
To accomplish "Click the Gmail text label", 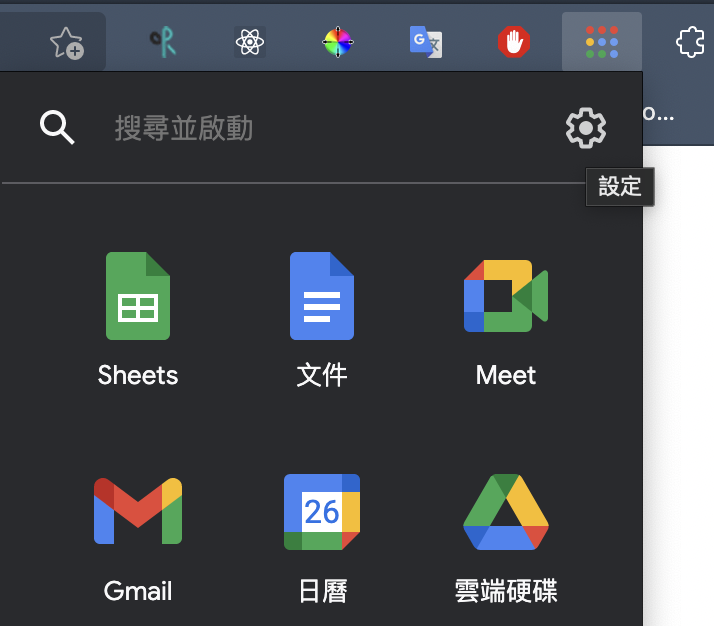I will tap(138, 591).
